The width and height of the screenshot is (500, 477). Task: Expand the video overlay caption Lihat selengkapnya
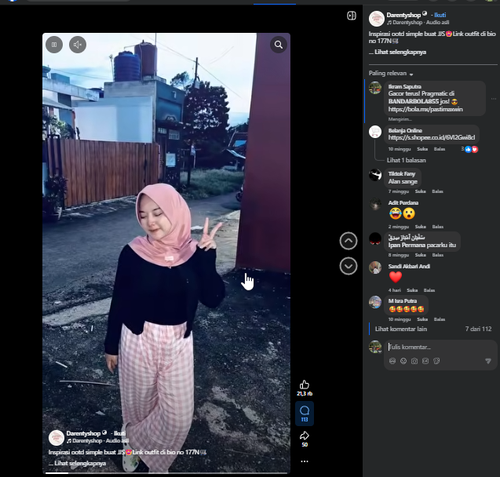[x=80, y=463]
